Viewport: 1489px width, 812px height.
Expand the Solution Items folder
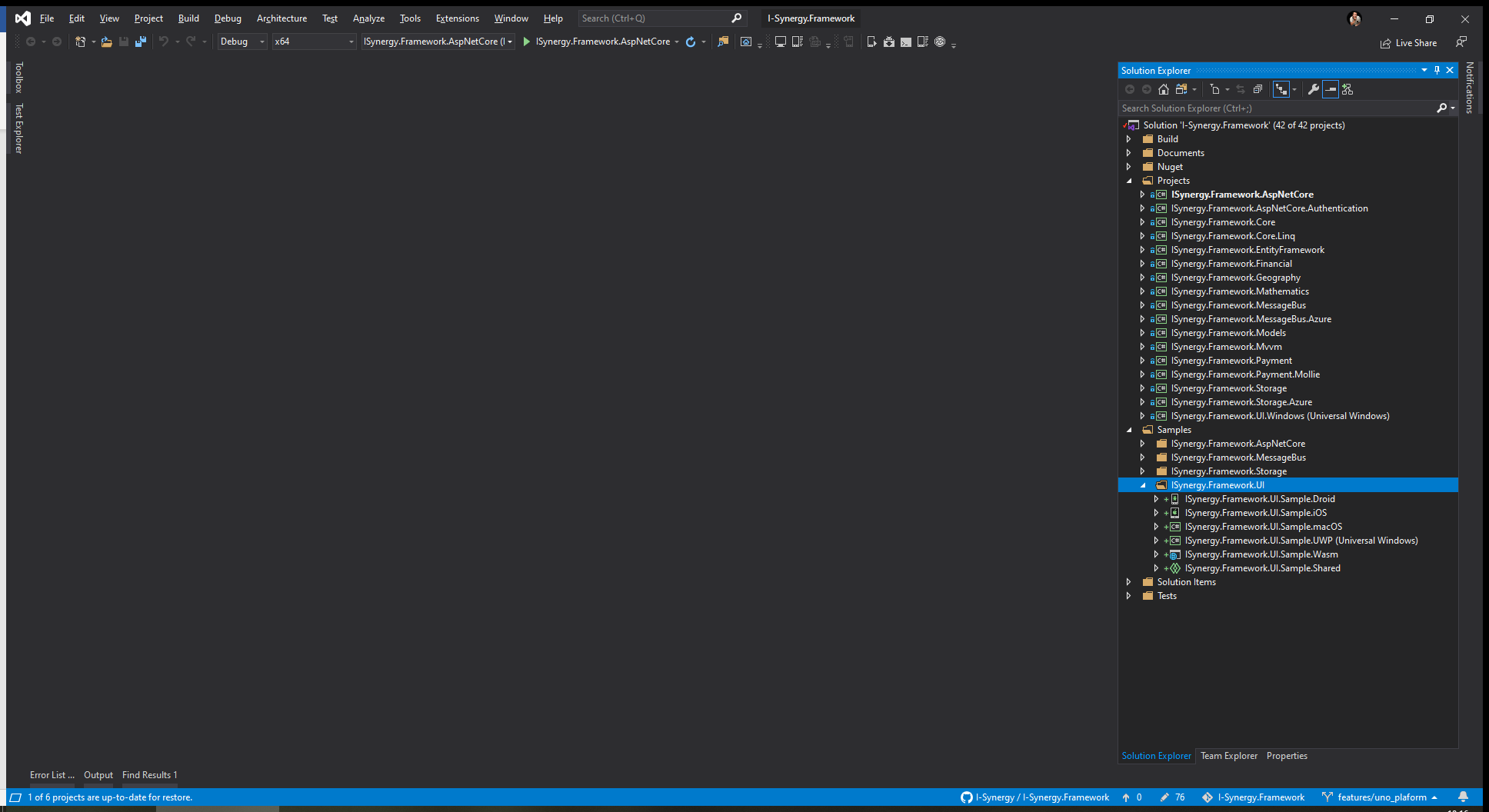1129,582
